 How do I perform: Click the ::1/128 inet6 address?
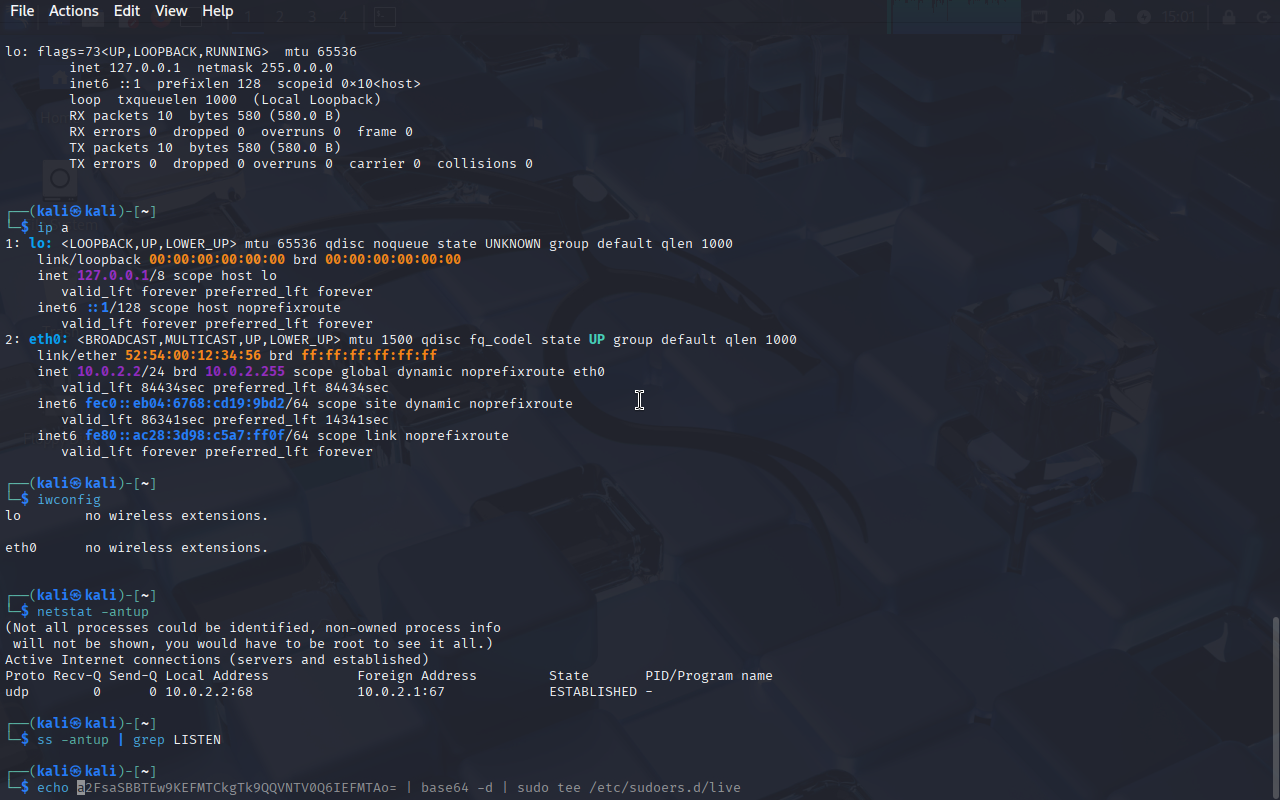113,308
